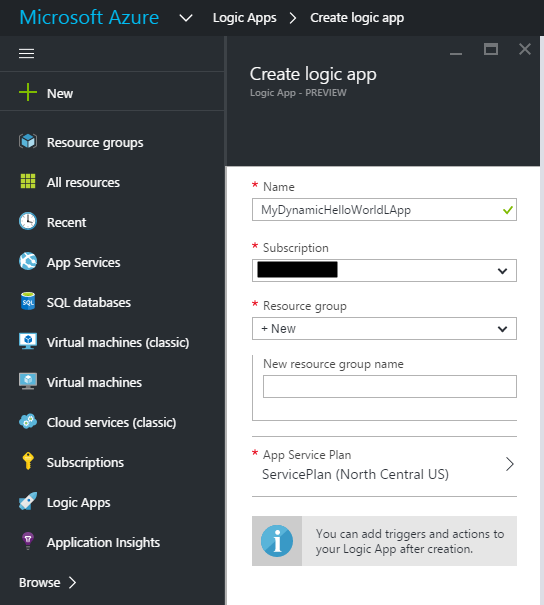The width and height of the screenshot is (544, 605).
Task: Click the Microsoft Azure logo text
Action: pyautogui.click(x=89, y=17)
